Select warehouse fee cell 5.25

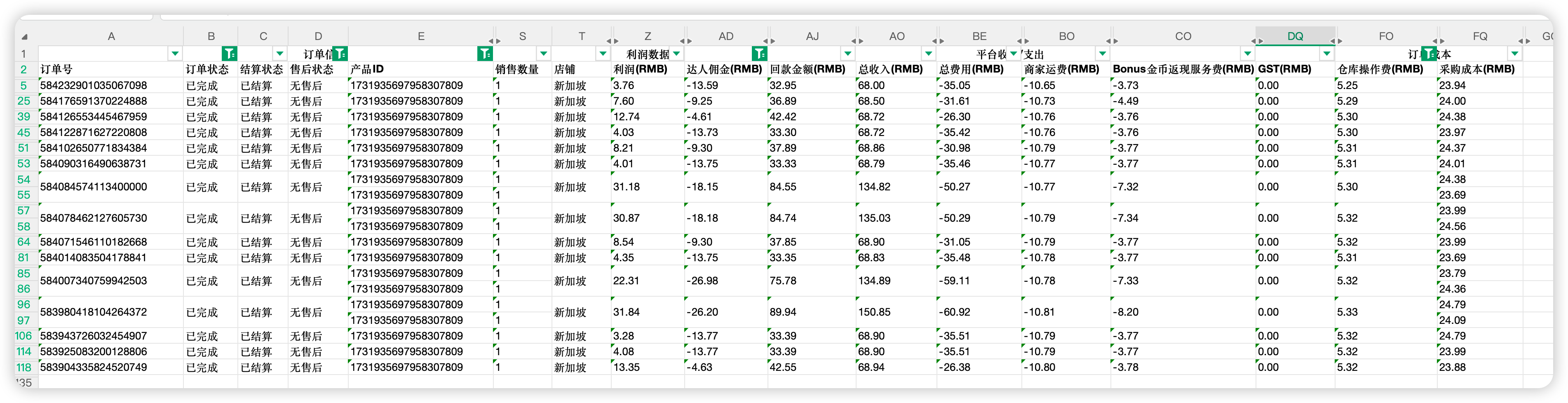pyautogui.click(x=1386, y=85)
